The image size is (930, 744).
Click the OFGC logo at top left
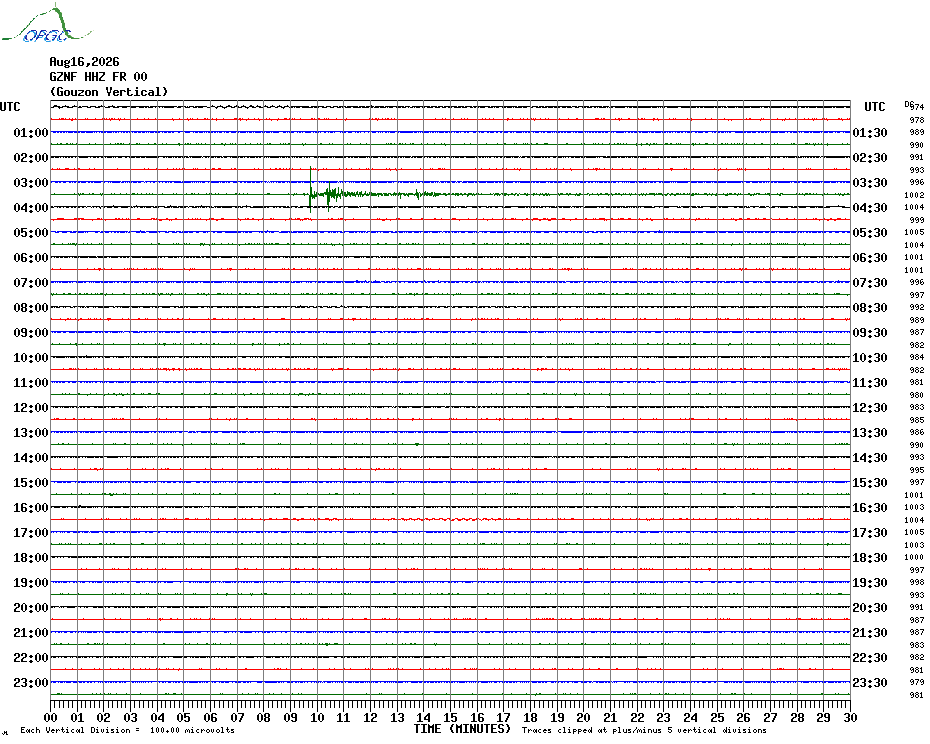click(46, 24)
